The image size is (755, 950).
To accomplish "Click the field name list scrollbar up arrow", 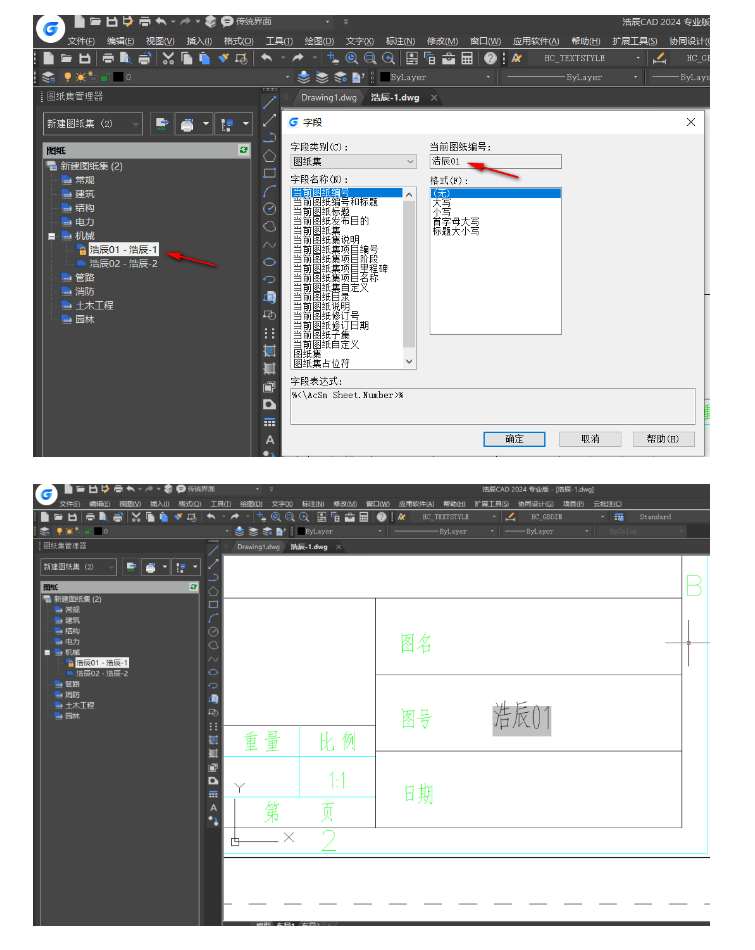I will pyautogui.click(x=409, y=194).
